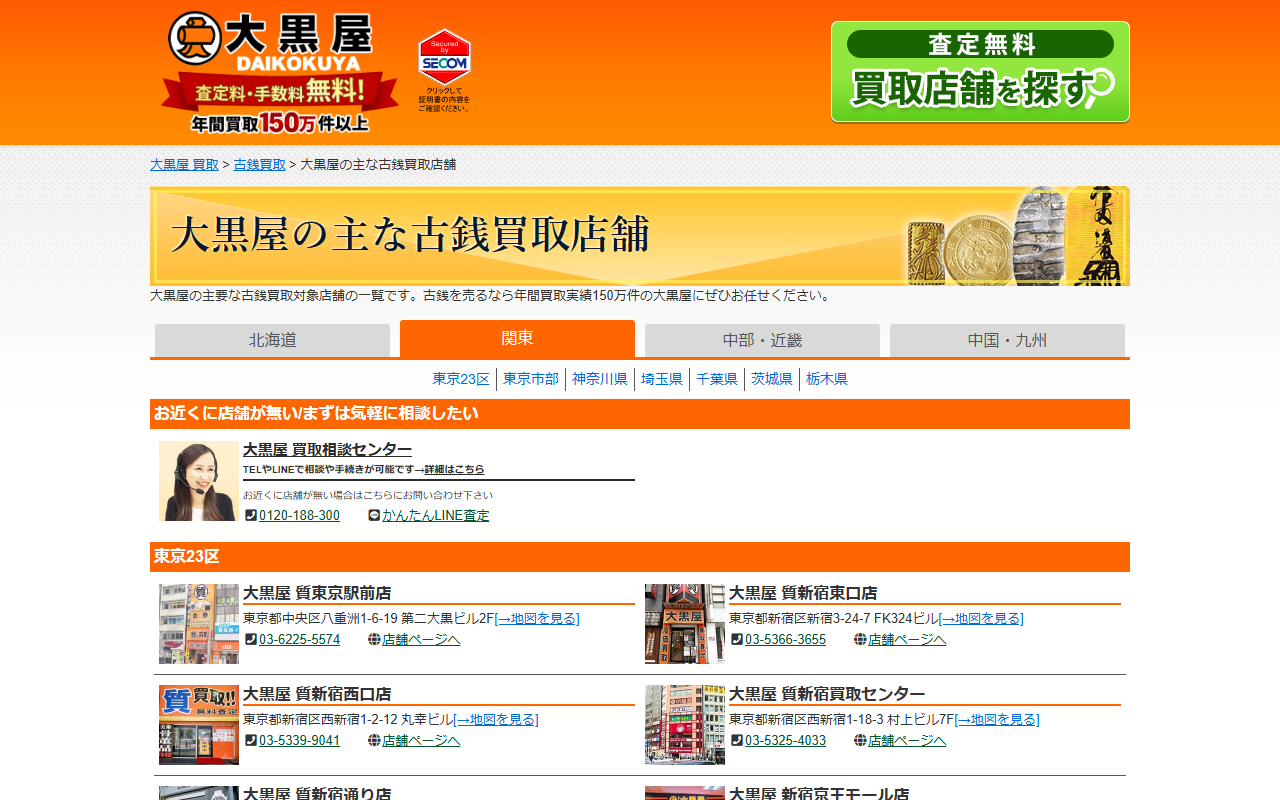The height and width of the screenshot is (800, 1280).
Task: Click the 大黒屋 質新宿買取センター store name
Action: (x=827, y=694)
